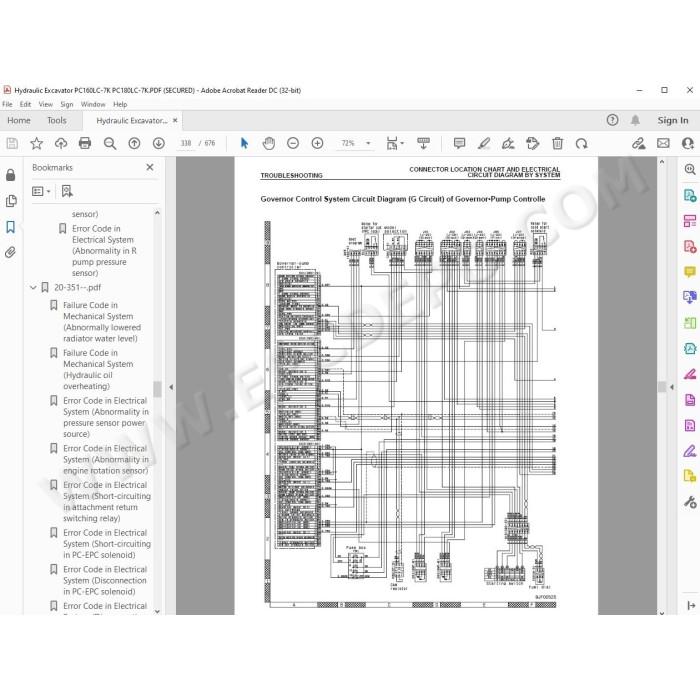
Task: Go to next page arrow
Action: (158, 143)
